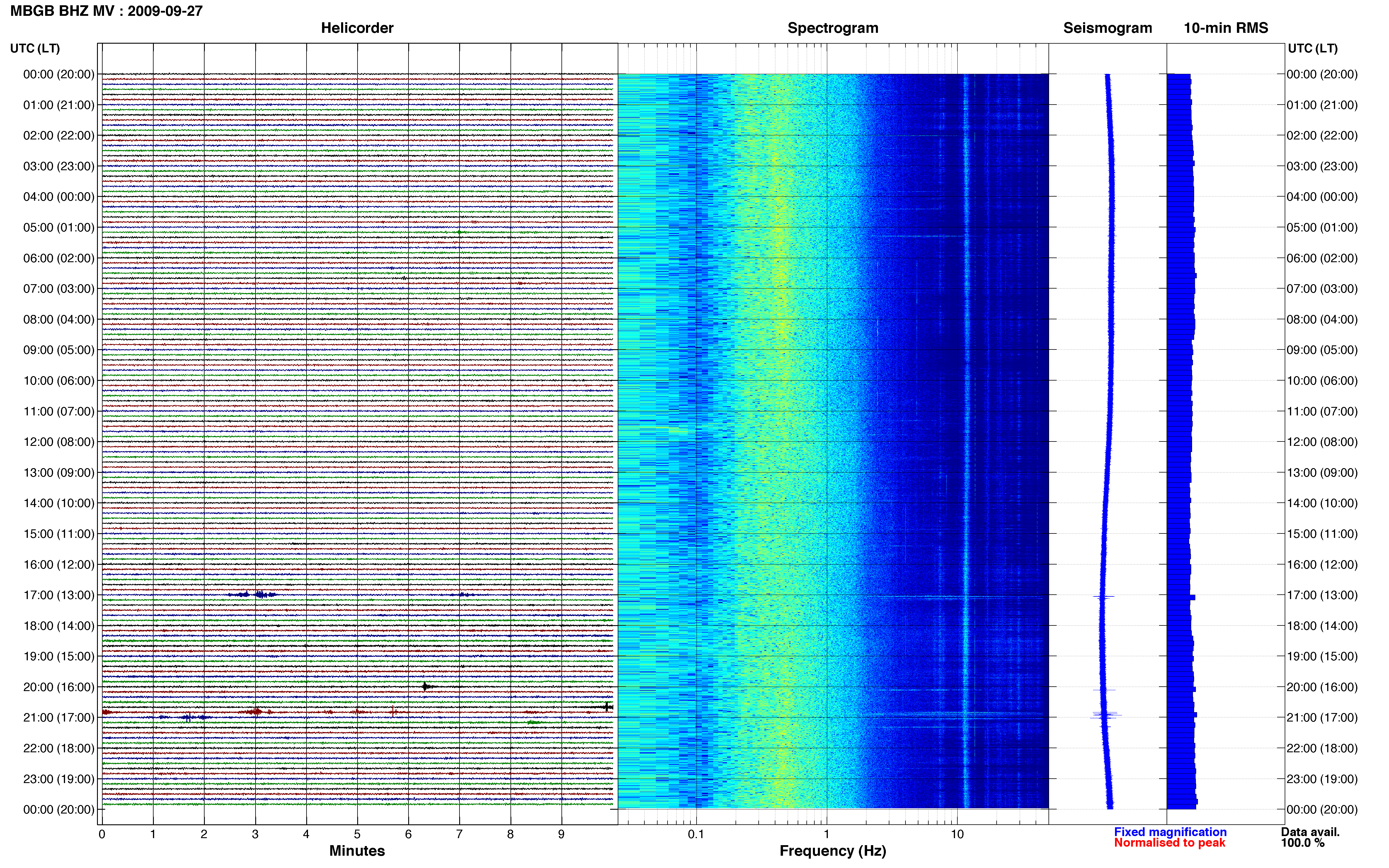Click "19:00 (15:00)" on the right time axis
Image resolution: width=1389 pixels, height=868 pixels.
click(x=1322, y=656)
